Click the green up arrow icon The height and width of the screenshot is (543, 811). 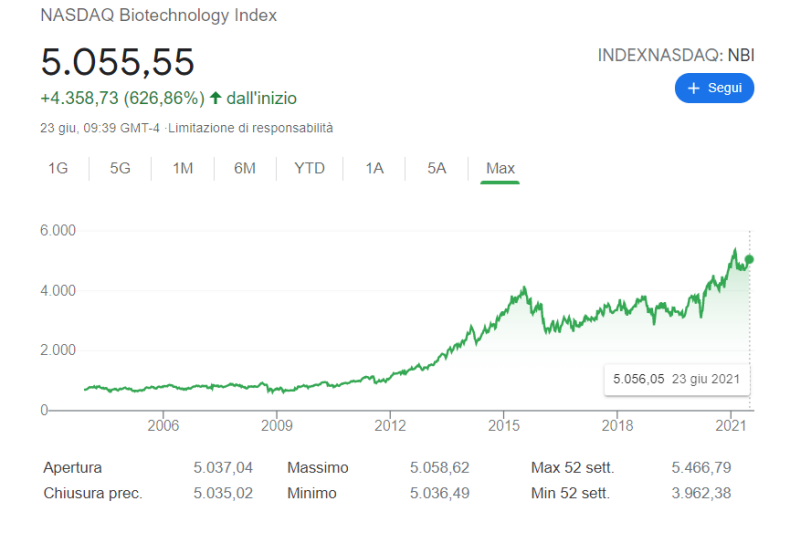[216, 98]
